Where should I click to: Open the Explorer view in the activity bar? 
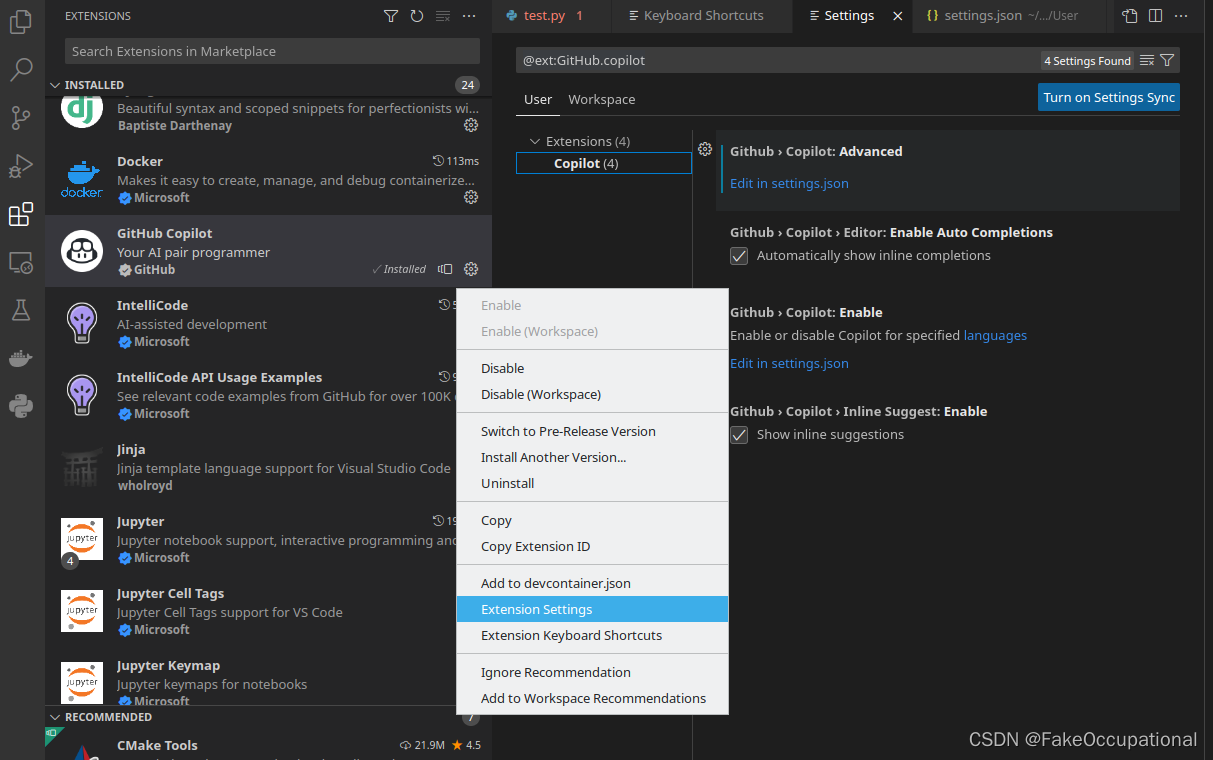click(22, 22)
